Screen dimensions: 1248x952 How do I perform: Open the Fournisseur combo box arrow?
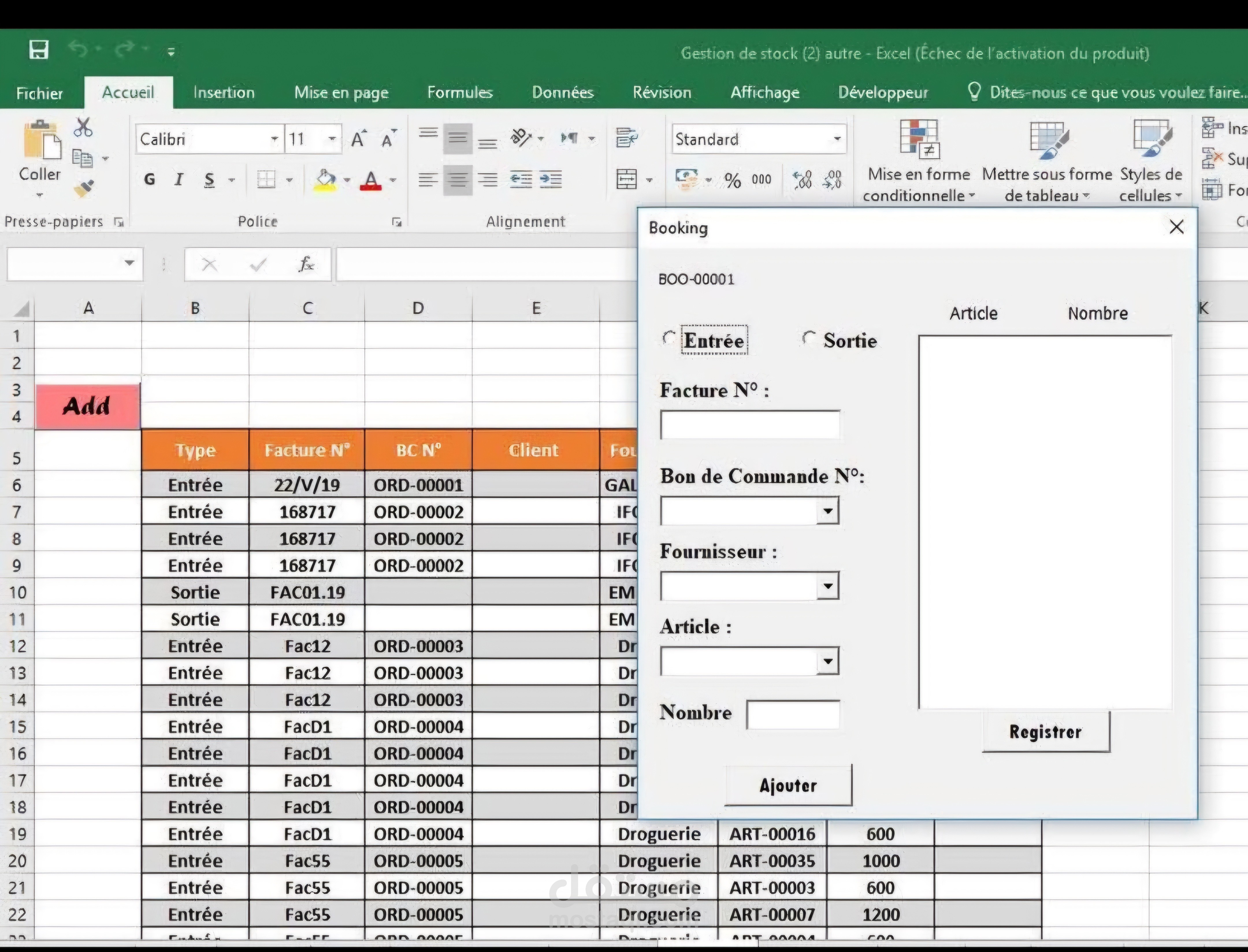[x=827, y=587]
